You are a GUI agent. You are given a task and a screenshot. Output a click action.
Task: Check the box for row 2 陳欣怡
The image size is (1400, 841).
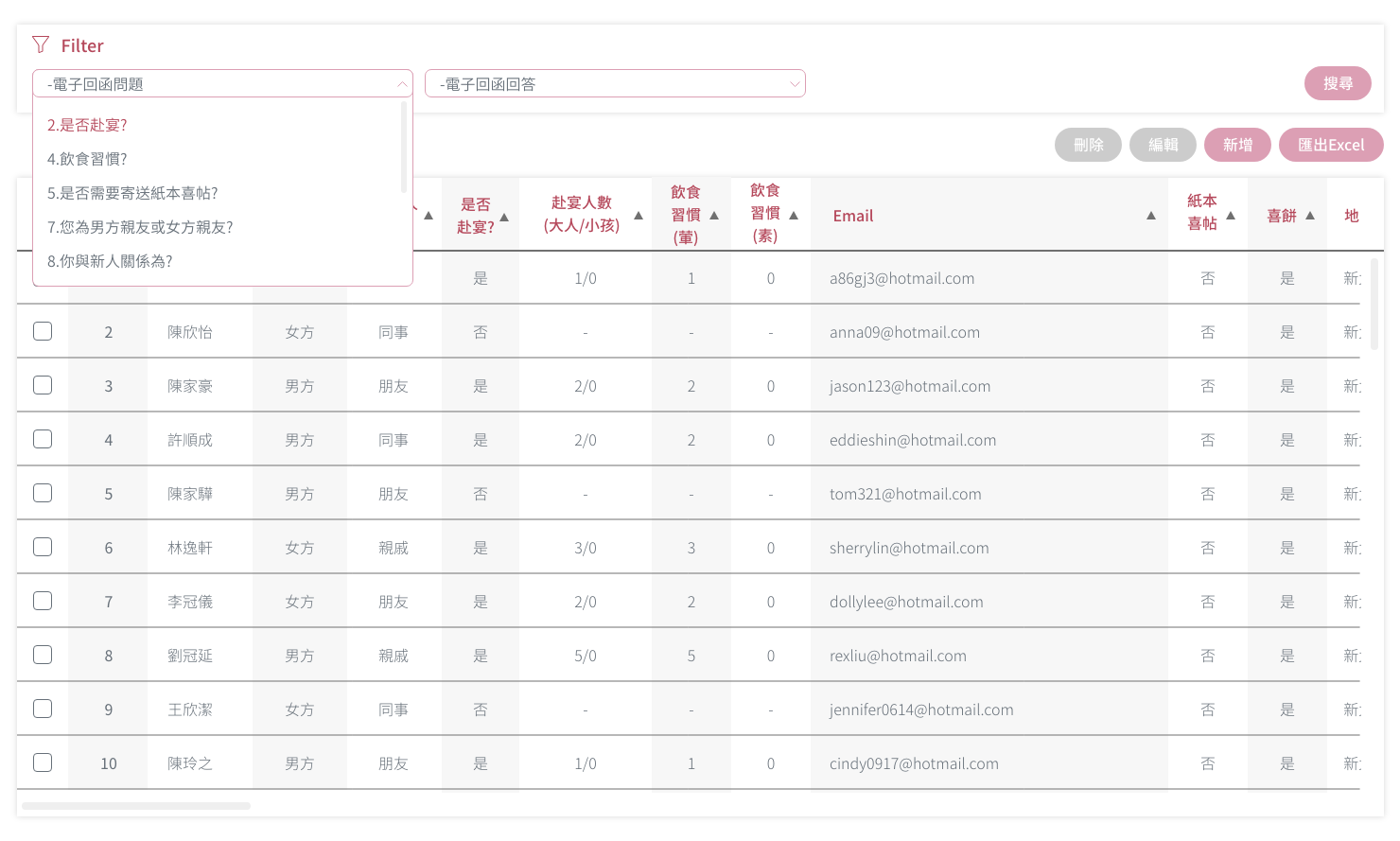[x=43, y=331]
